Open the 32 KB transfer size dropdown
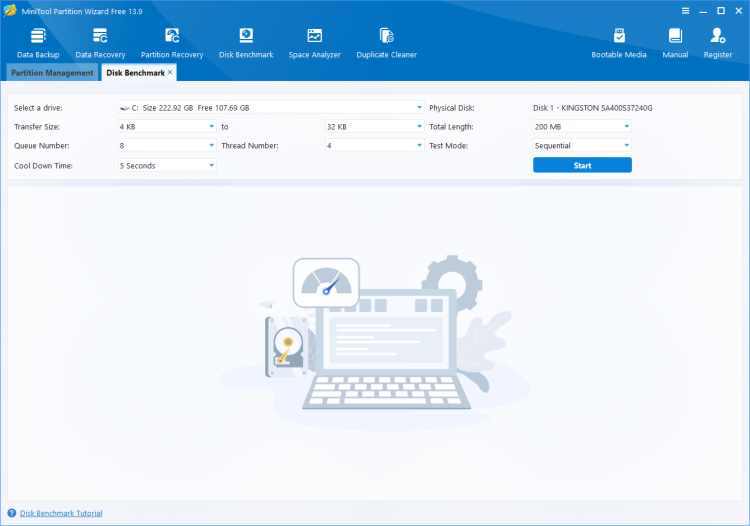This screenshot has width=750, height=526. [375, 127]
